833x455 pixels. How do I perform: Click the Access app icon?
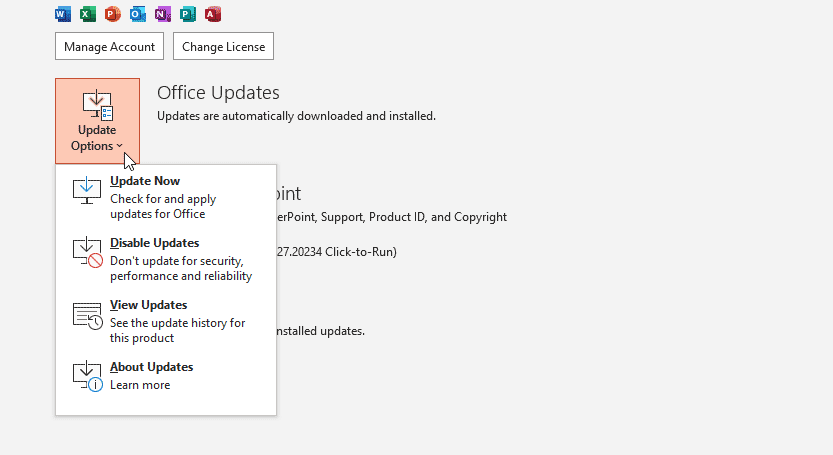[212, 14]
